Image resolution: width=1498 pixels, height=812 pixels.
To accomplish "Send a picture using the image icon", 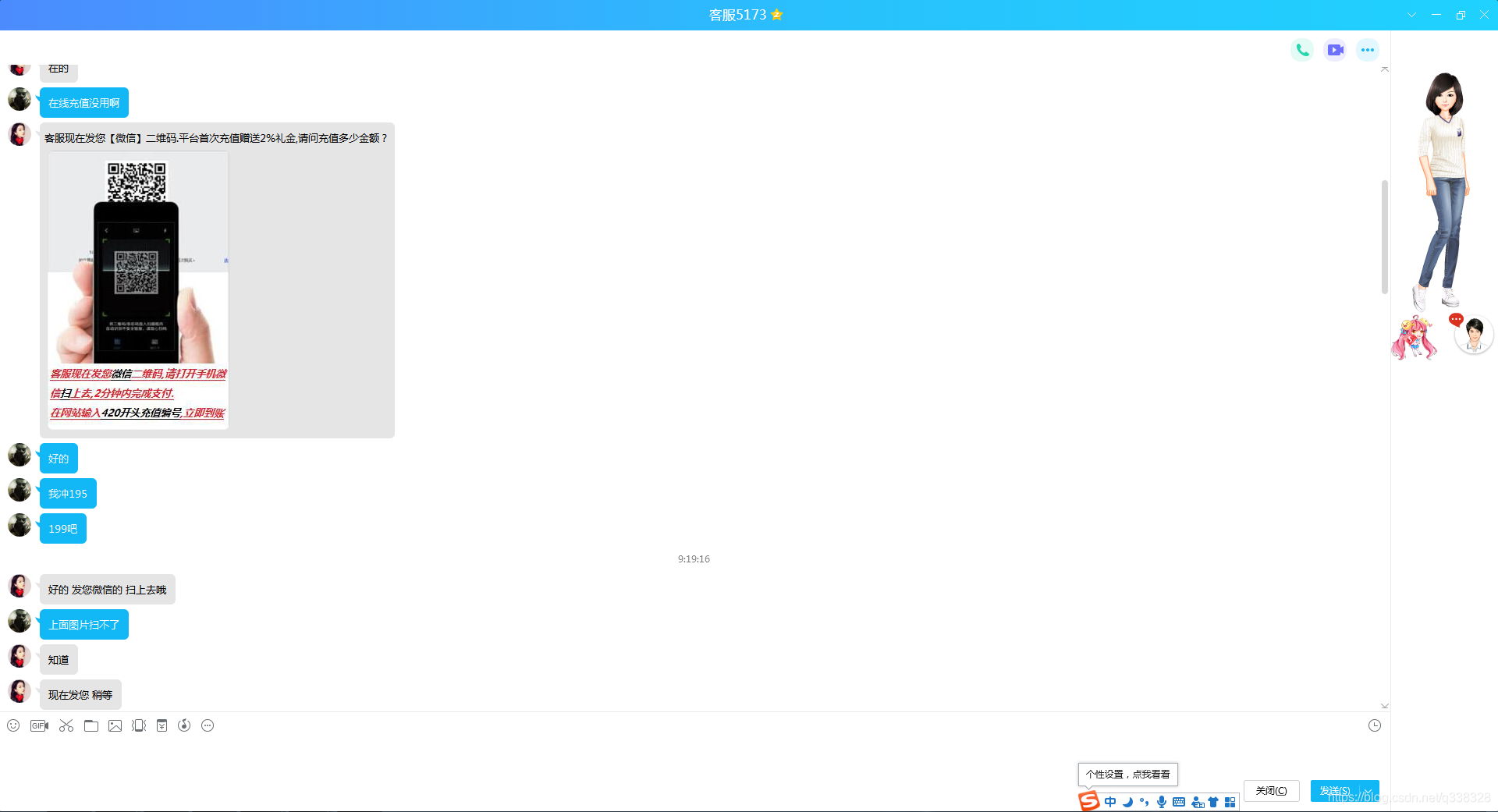I will (x=115, y=725).
